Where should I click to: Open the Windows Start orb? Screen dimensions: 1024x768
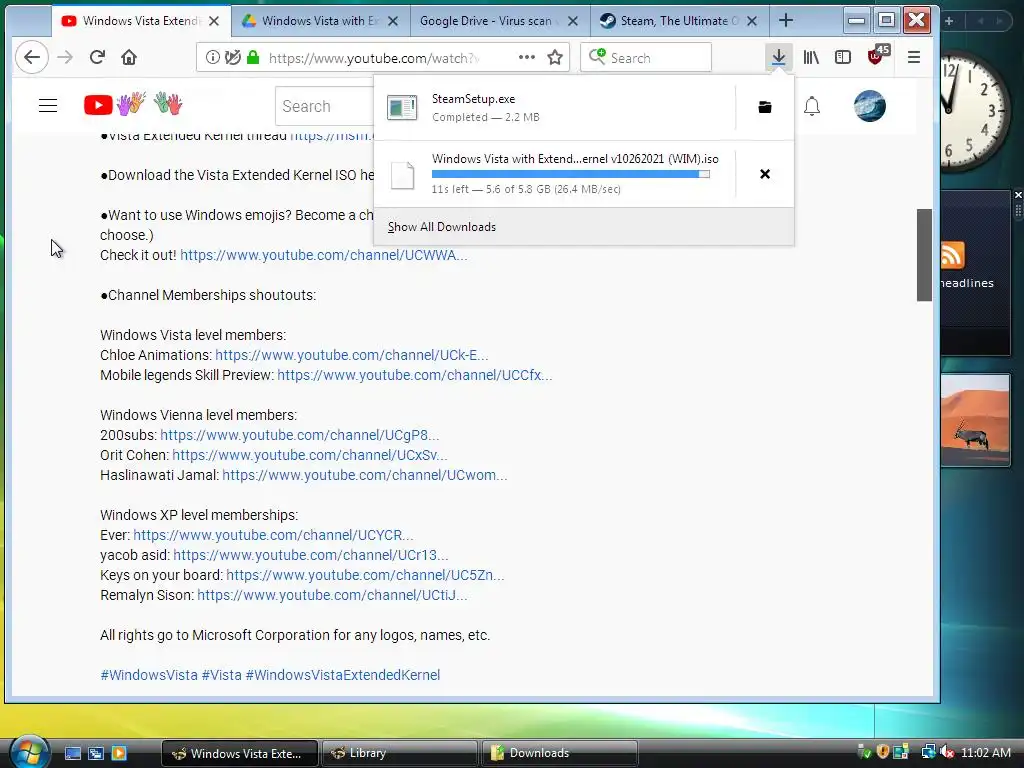click(28, 751)
